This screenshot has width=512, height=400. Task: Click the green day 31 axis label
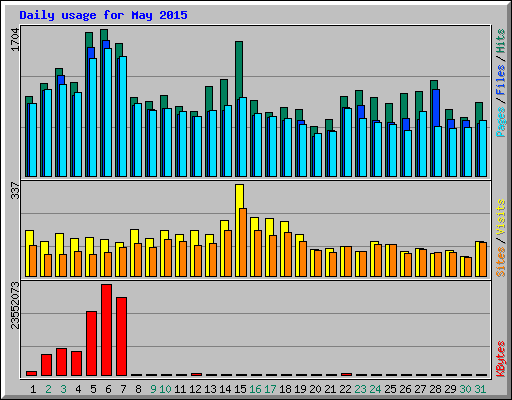click(480, 389)
